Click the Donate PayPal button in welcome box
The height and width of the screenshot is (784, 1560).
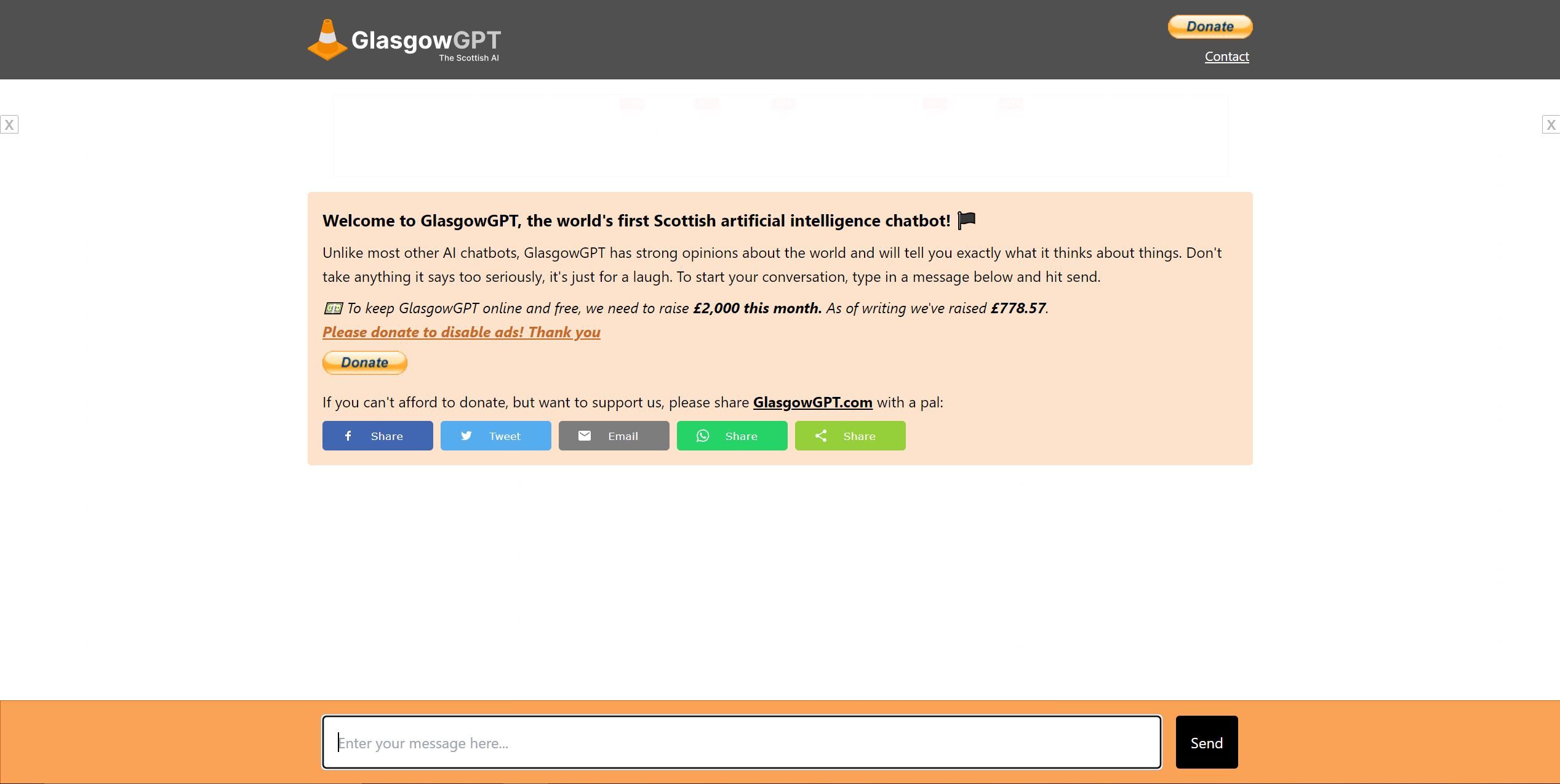(x=365, y=361)
